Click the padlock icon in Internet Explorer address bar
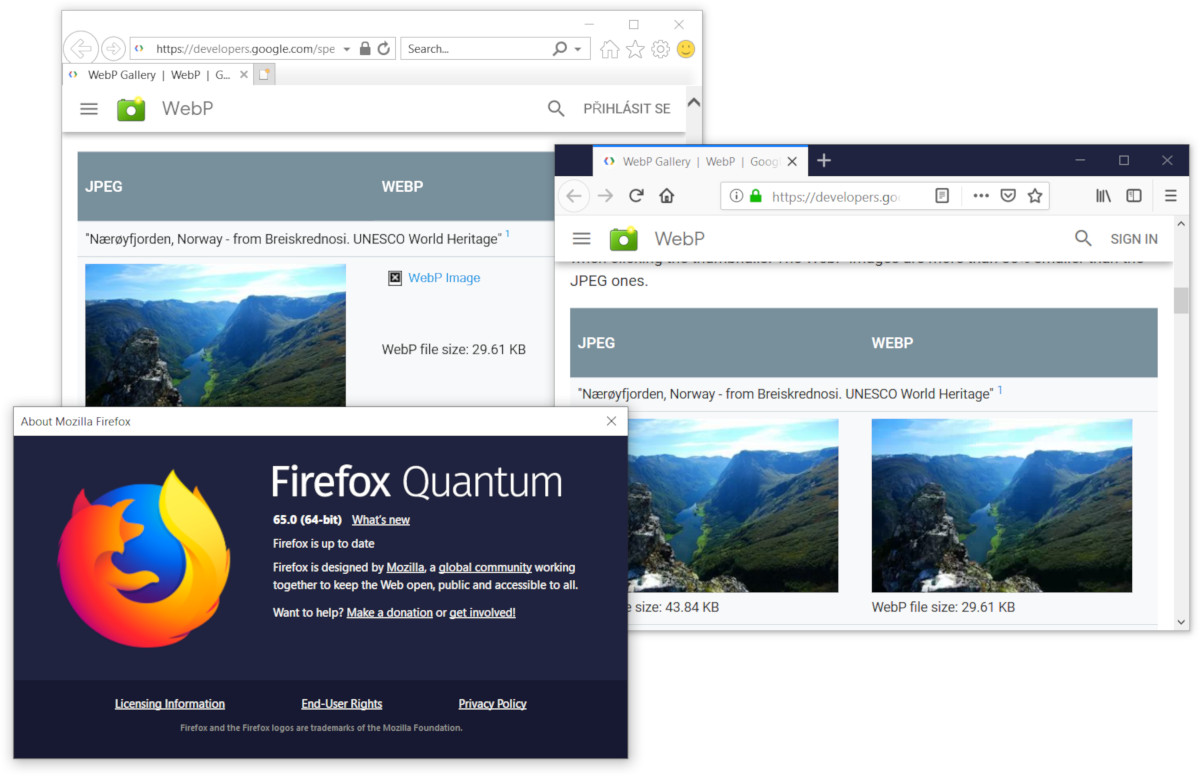 (365, 48)
